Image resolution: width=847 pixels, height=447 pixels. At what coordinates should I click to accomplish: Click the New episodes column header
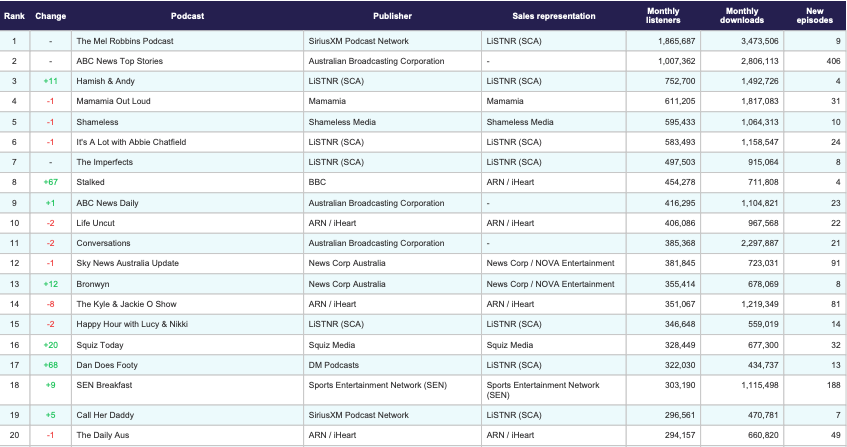[x=815, y=16]
